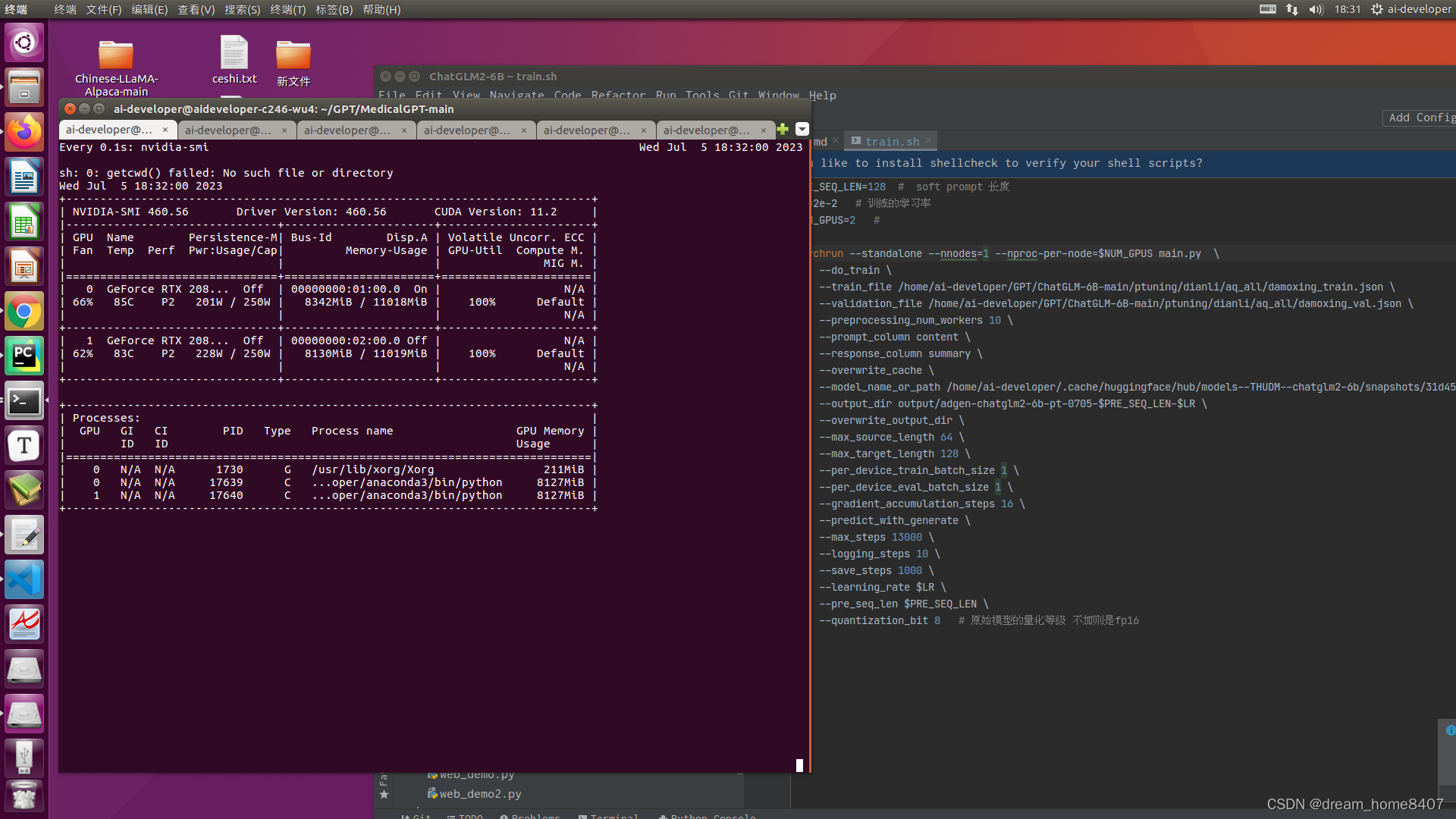Screen dimensions: 1456x819
Task: Click the shellcheck install notification banner
Action: 1134,163
